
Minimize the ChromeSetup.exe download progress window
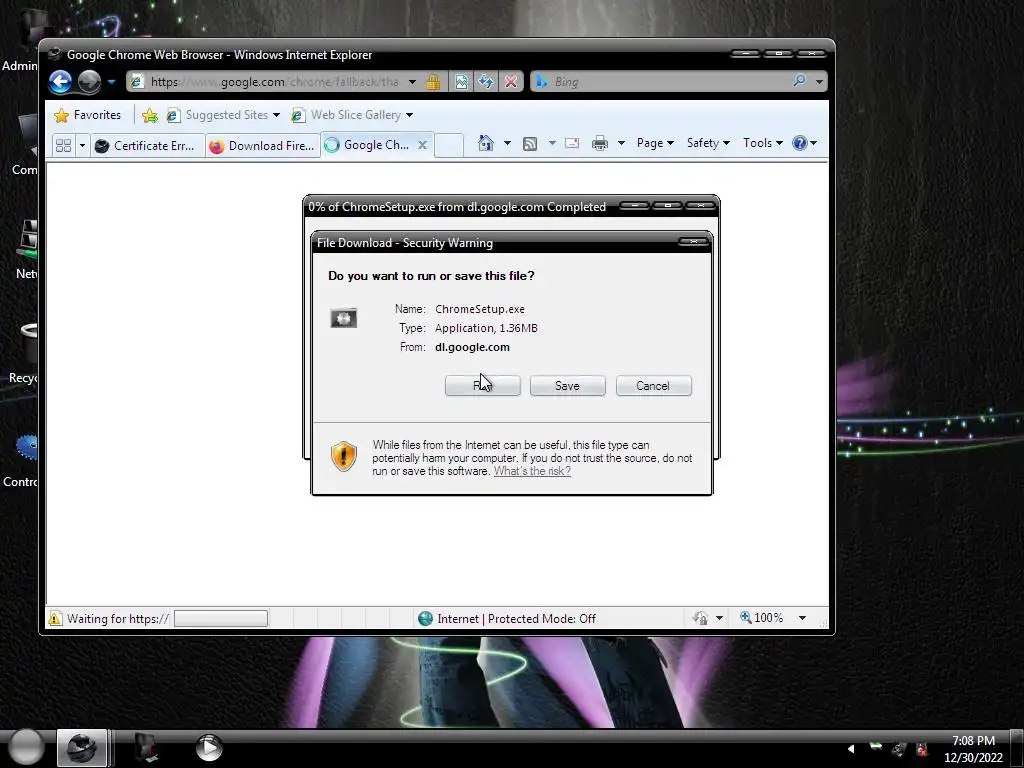633,206
